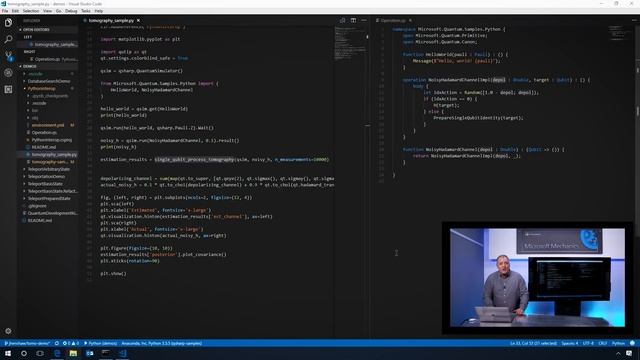Open the Help menu
Viewport: 640px width, 360px height.
pos(99,11)
